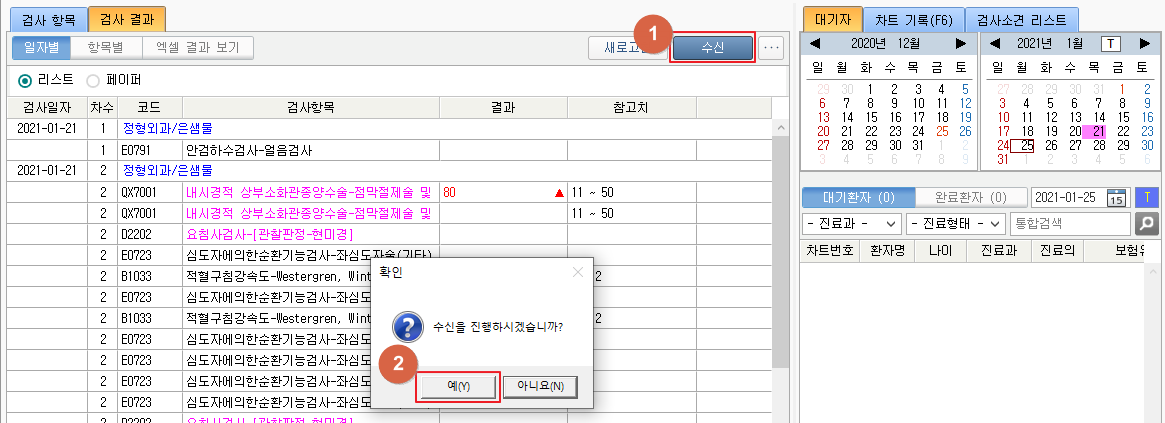
Task: Close the 확인 dialog with X
Action: tap(577, 271)
